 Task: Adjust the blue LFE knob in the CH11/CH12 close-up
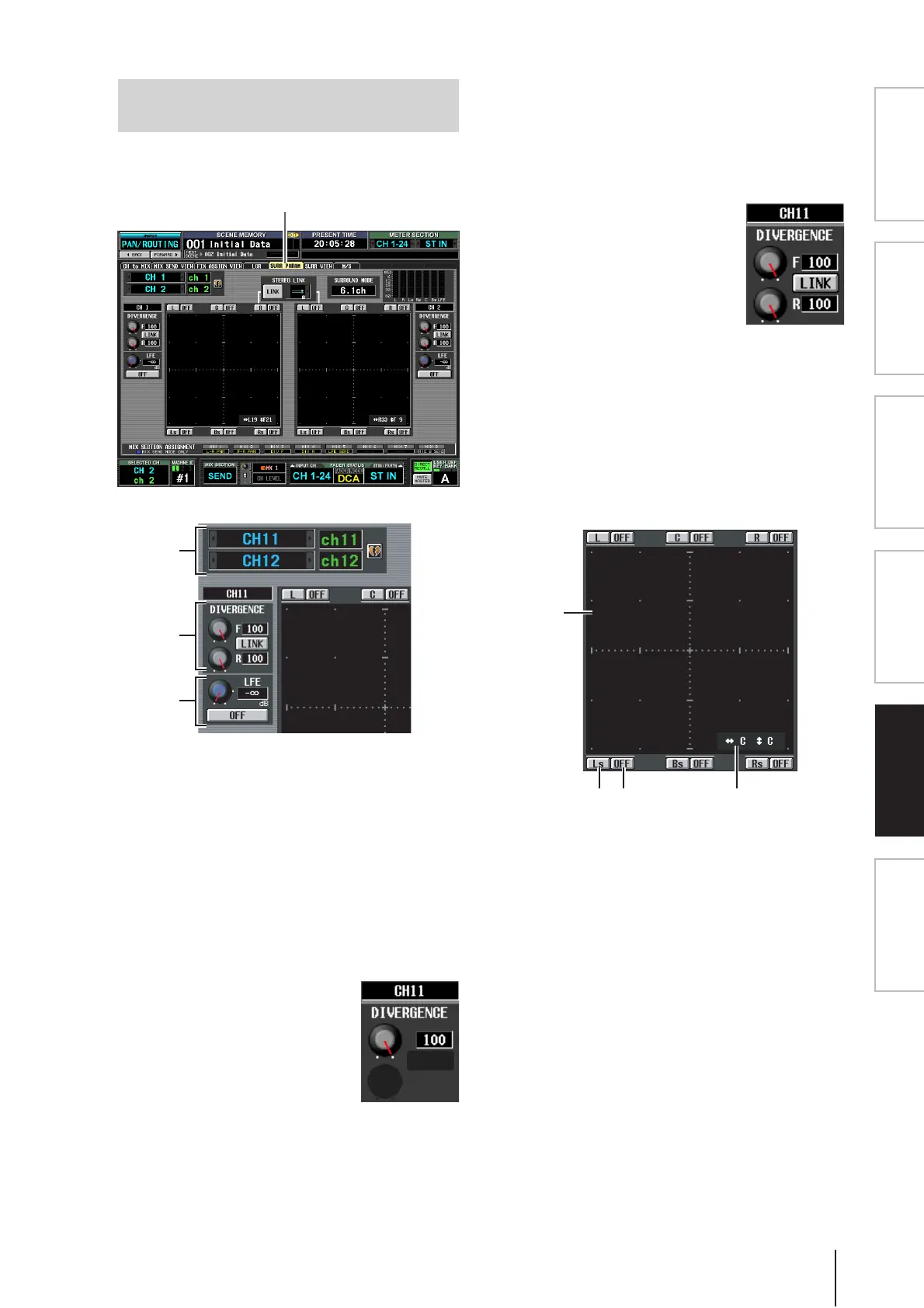[x=219, y=690]
